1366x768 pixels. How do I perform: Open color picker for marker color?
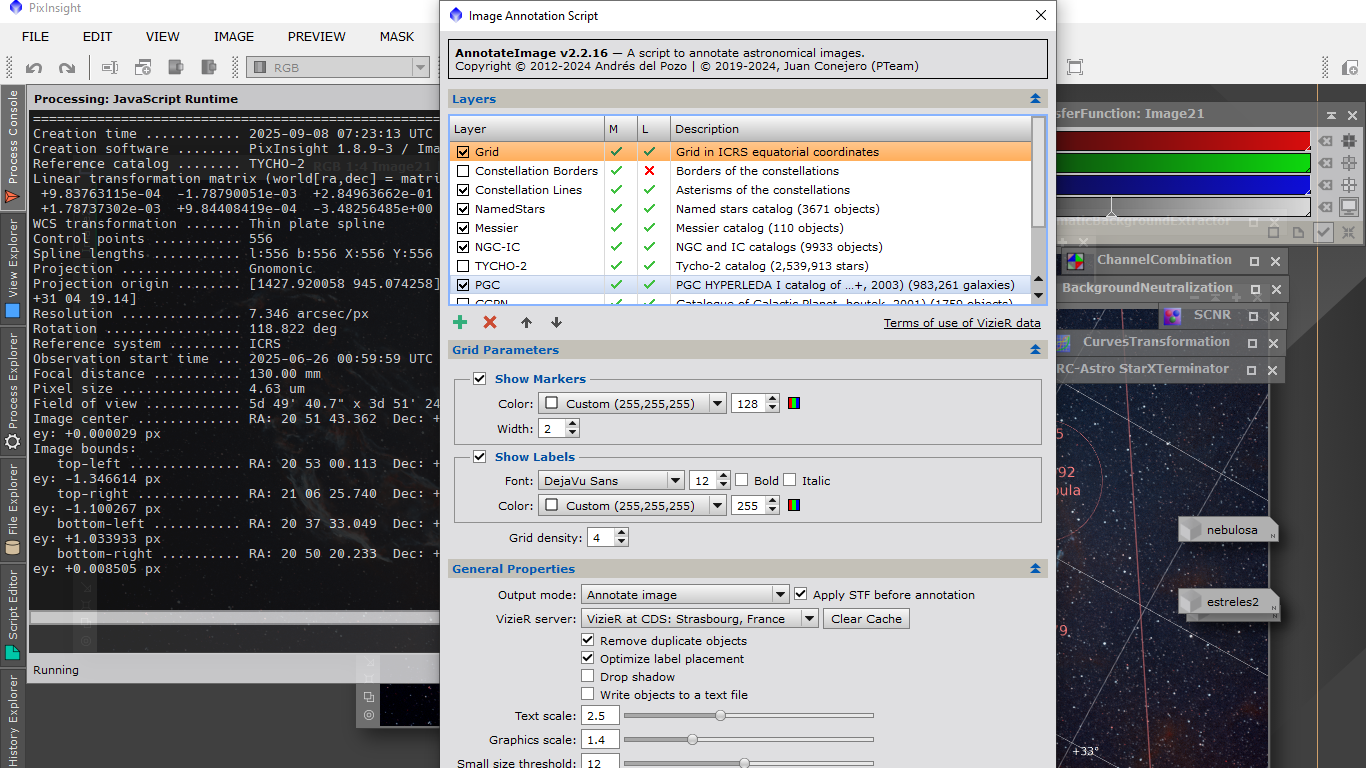click(794, 404)
